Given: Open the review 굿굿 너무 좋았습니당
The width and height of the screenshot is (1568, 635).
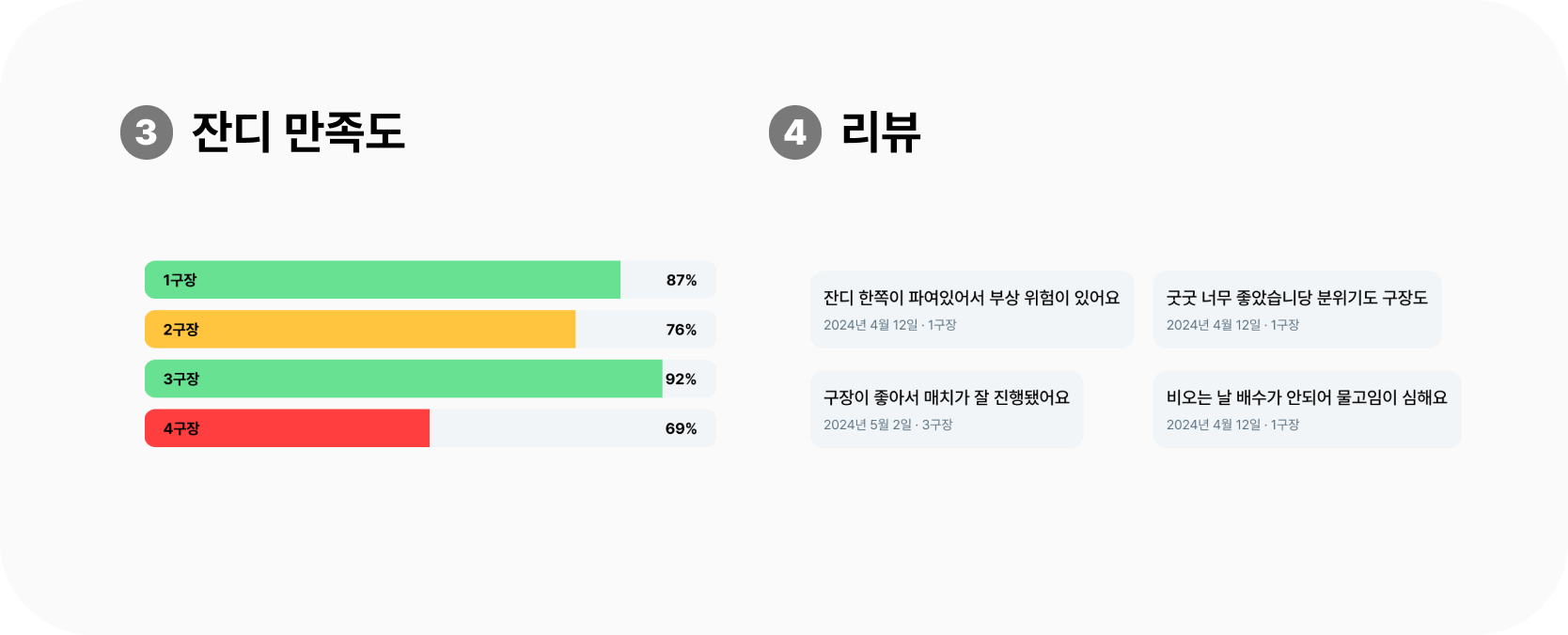Looking at the screenshot, I should (x=1297, y=310).
